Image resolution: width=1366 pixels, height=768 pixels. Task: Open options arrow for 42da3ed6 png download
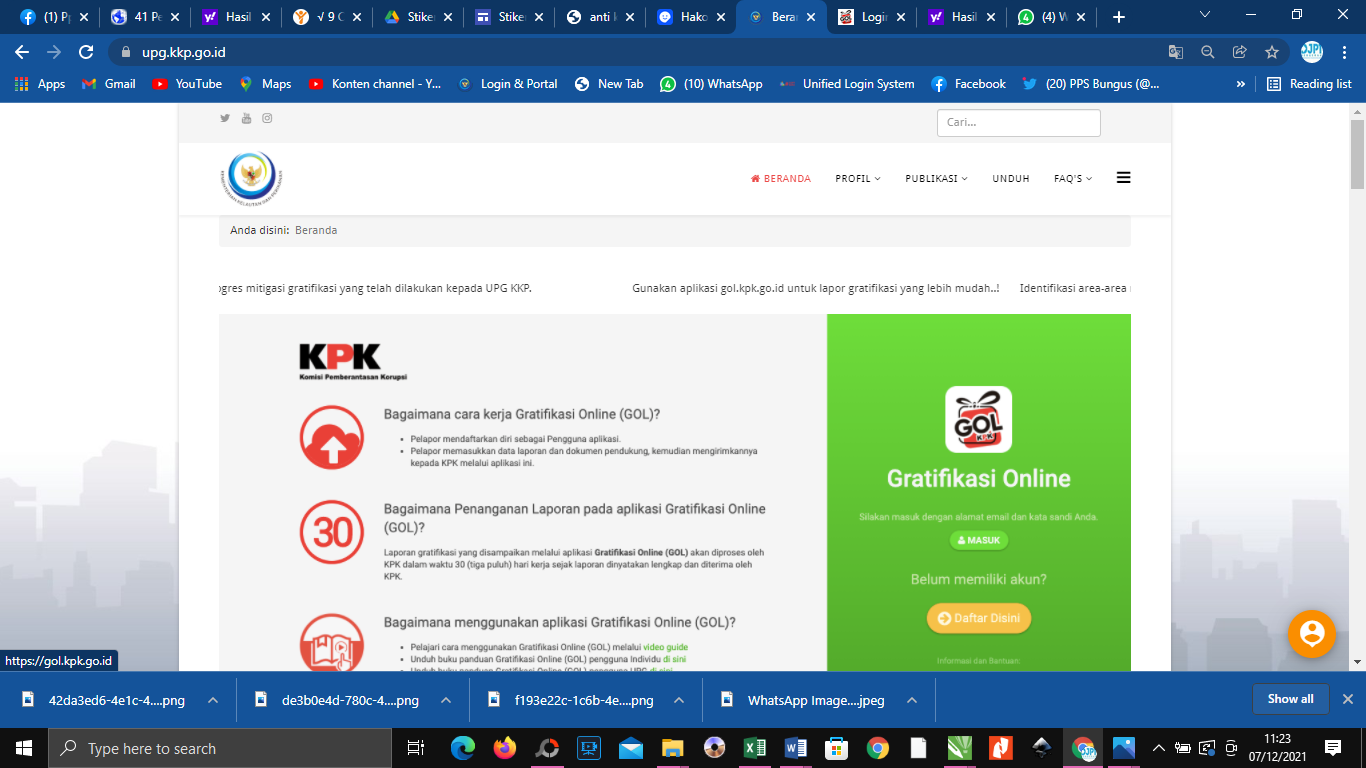point(212,700)
